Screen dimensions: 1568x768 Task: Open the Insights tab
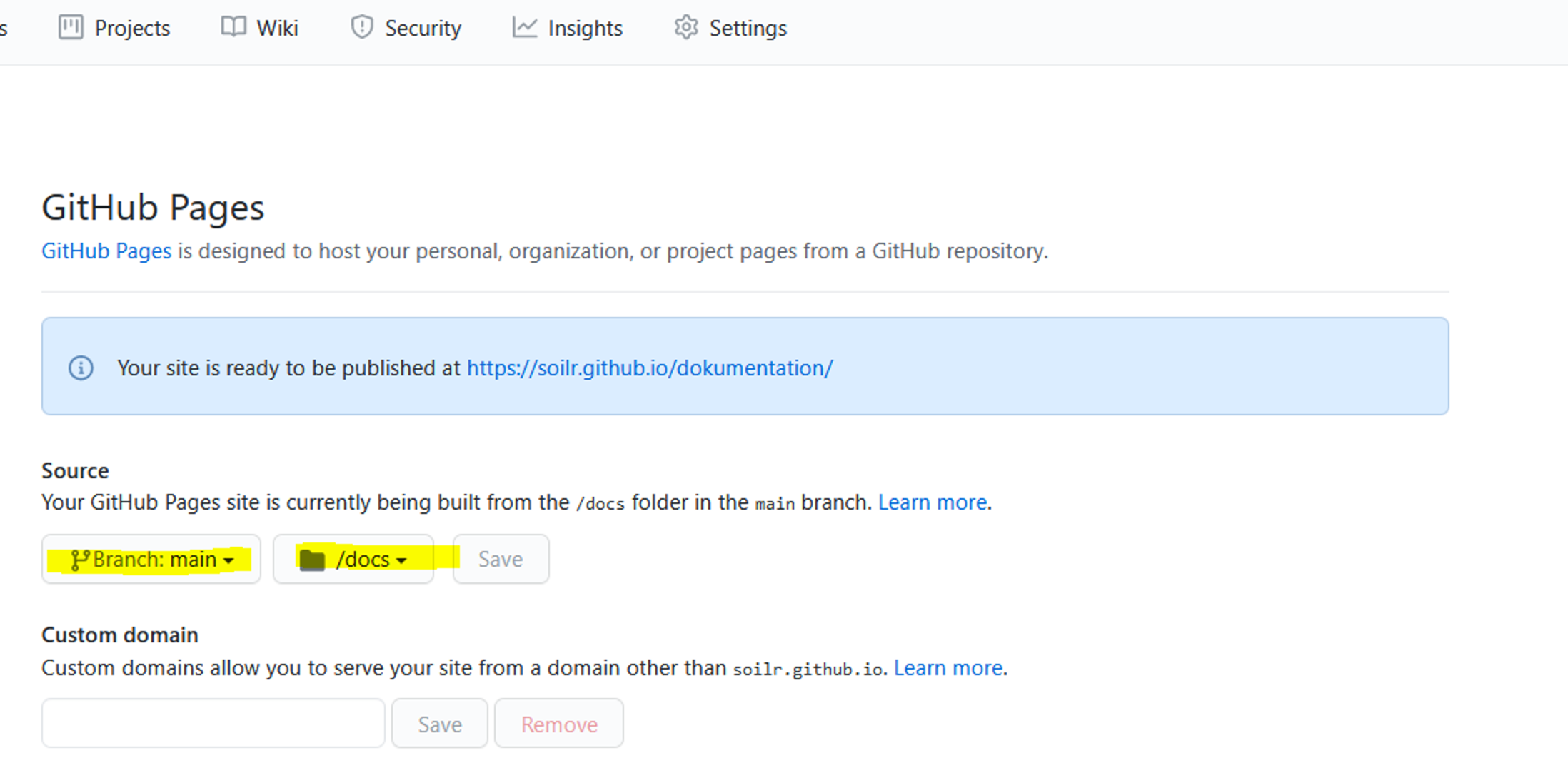[568, 28]
